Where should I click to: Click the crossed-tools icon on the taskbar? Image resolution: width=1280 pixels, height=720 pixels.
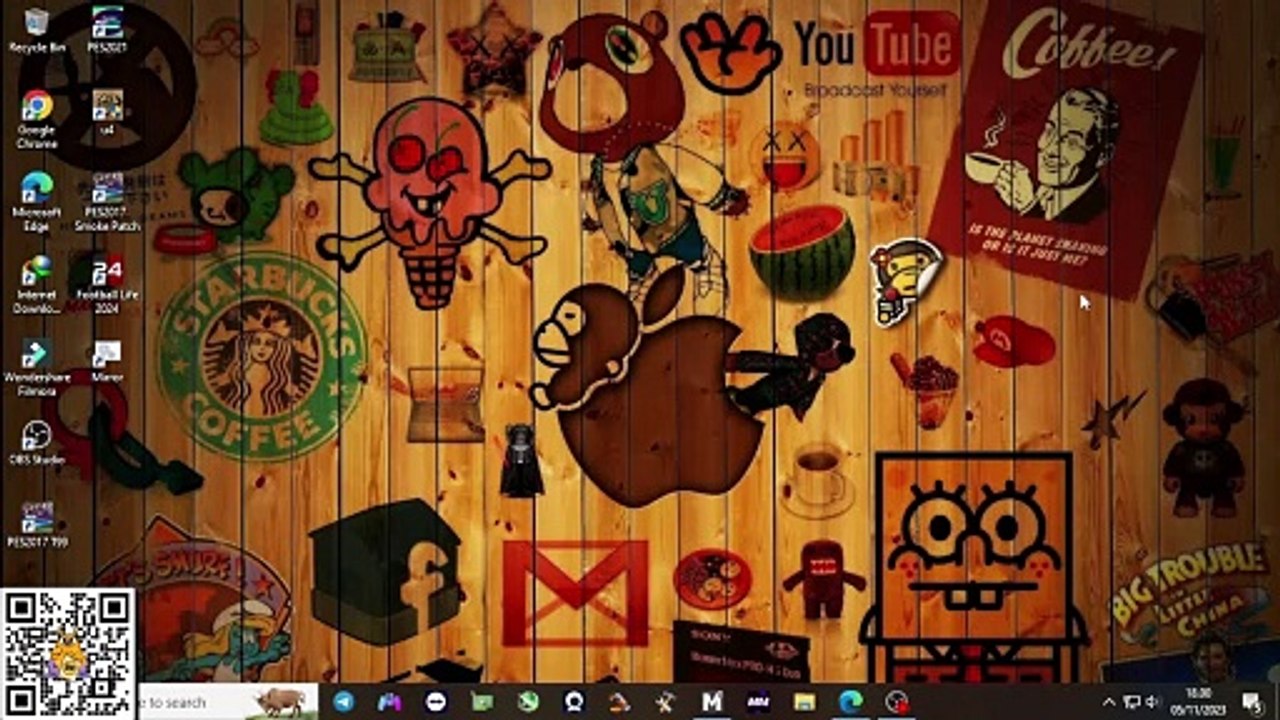(x=666, y=702)
